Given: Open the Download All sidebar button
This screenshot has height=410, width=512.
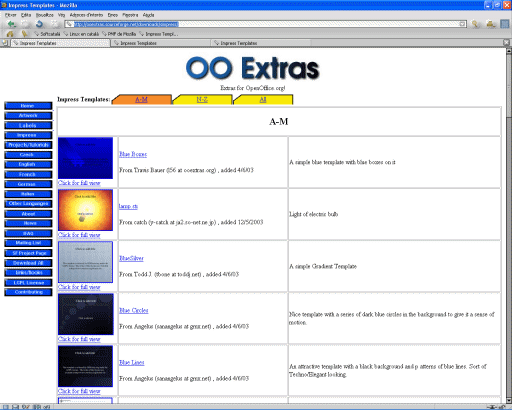Looking at the screenshot, I should pyautogui.click(x=28, y=263).
